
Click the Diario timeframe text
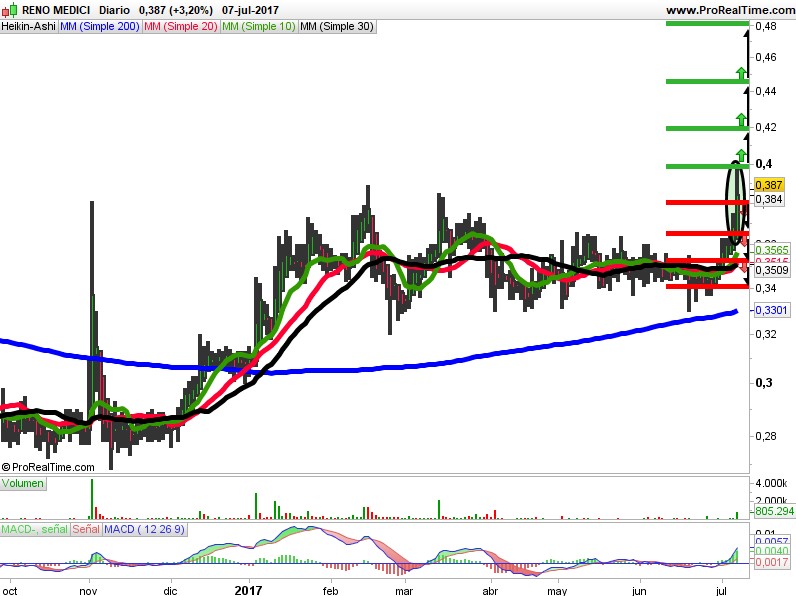tap(114, 10)
